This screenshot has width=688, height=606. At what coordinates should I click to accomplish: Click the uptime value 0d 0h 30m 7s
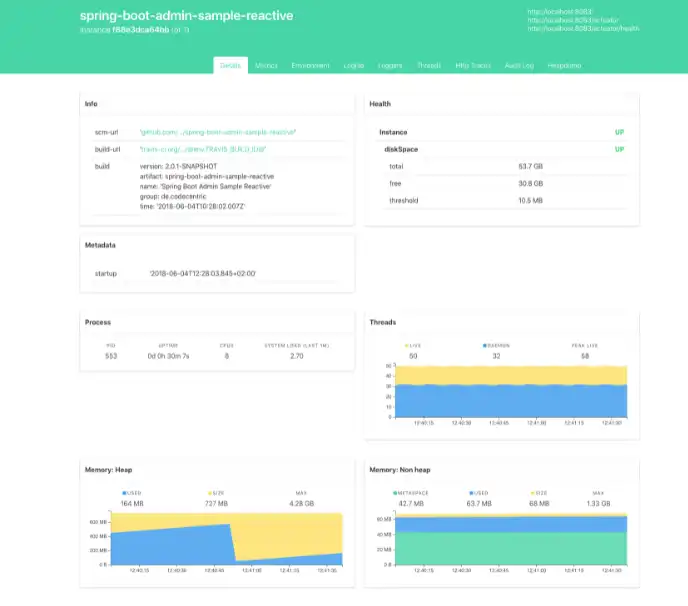(168, 356)
